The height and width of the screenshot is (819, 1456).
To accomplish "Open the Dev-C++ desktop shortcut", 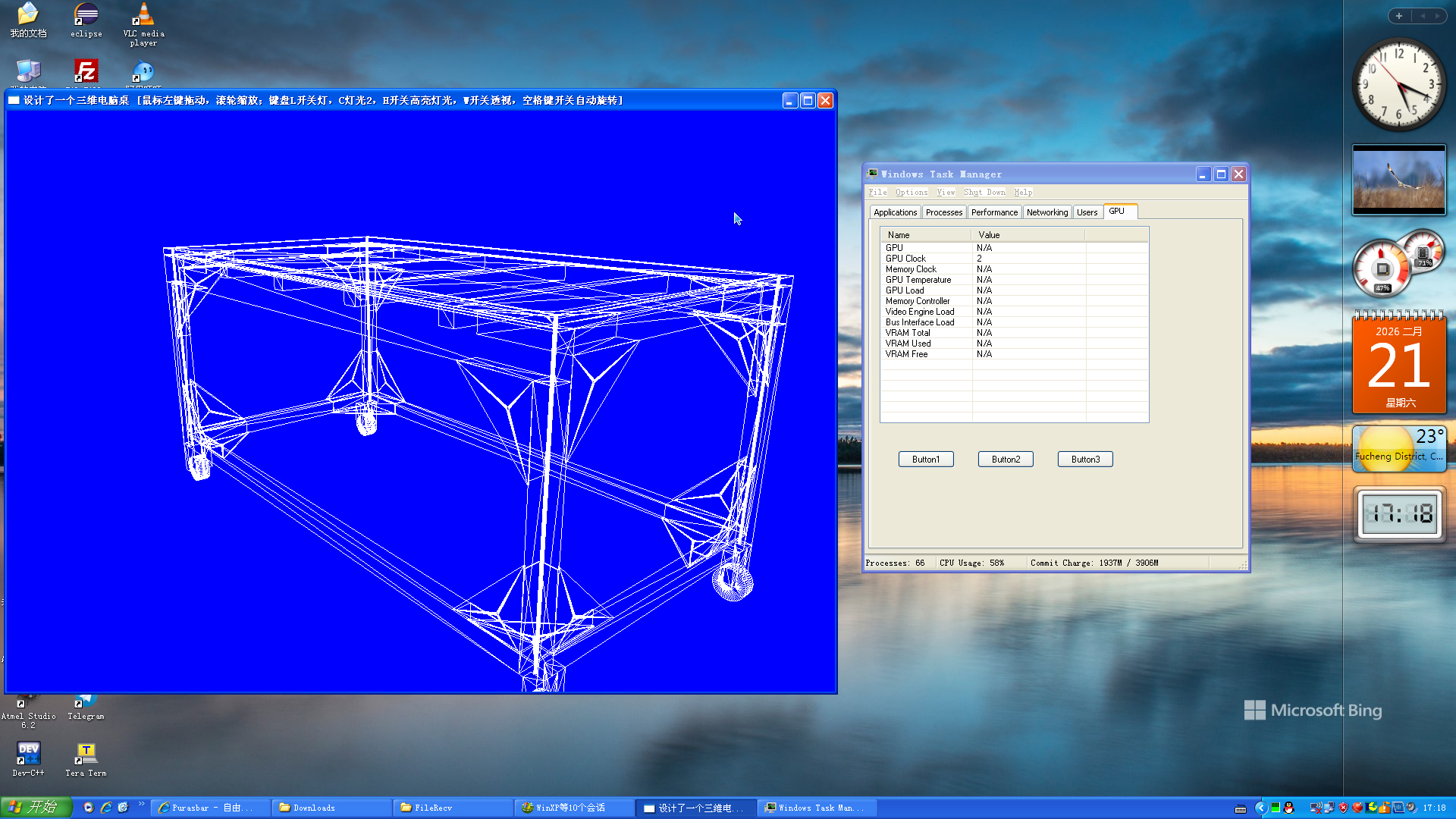I will tap(28, 753).
